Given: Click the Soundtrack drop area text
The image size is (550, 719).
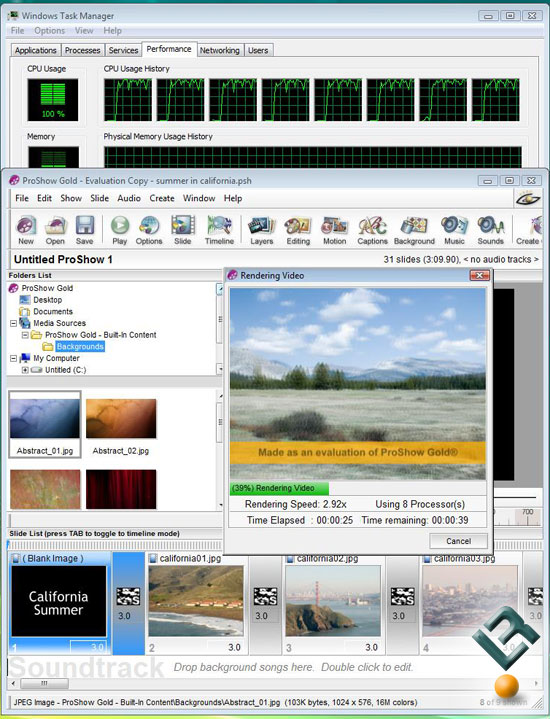Looking at the screenshot, I should tap(293, 667).
